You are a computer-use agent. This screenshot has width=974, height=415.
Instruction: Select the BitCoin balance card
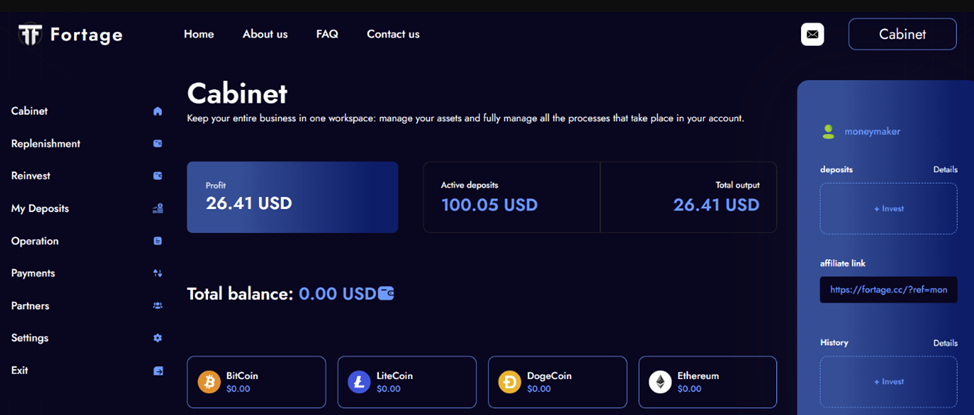(x=256, y=382)
